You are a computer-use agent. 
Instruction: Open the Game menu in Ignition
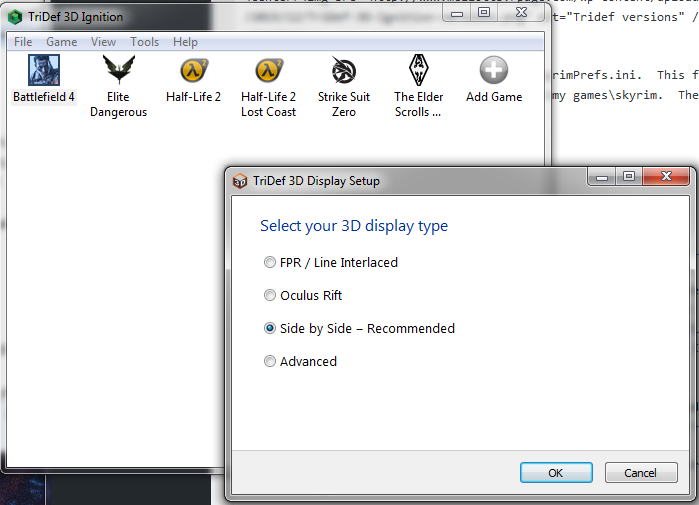point(62,42)
